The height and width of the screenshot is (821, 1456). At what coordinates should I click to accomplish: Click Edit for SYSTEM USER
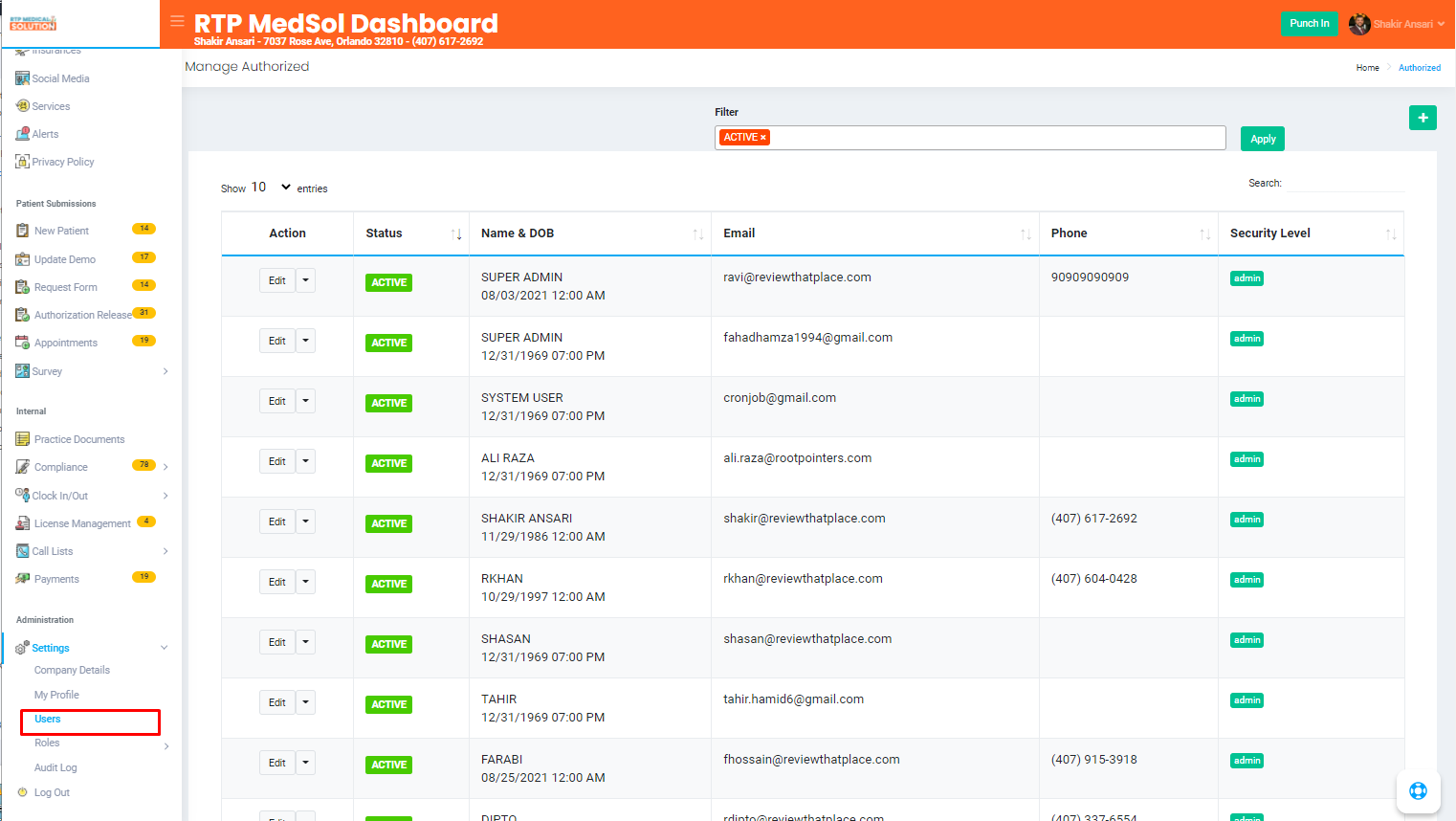[x=277, y=401]
